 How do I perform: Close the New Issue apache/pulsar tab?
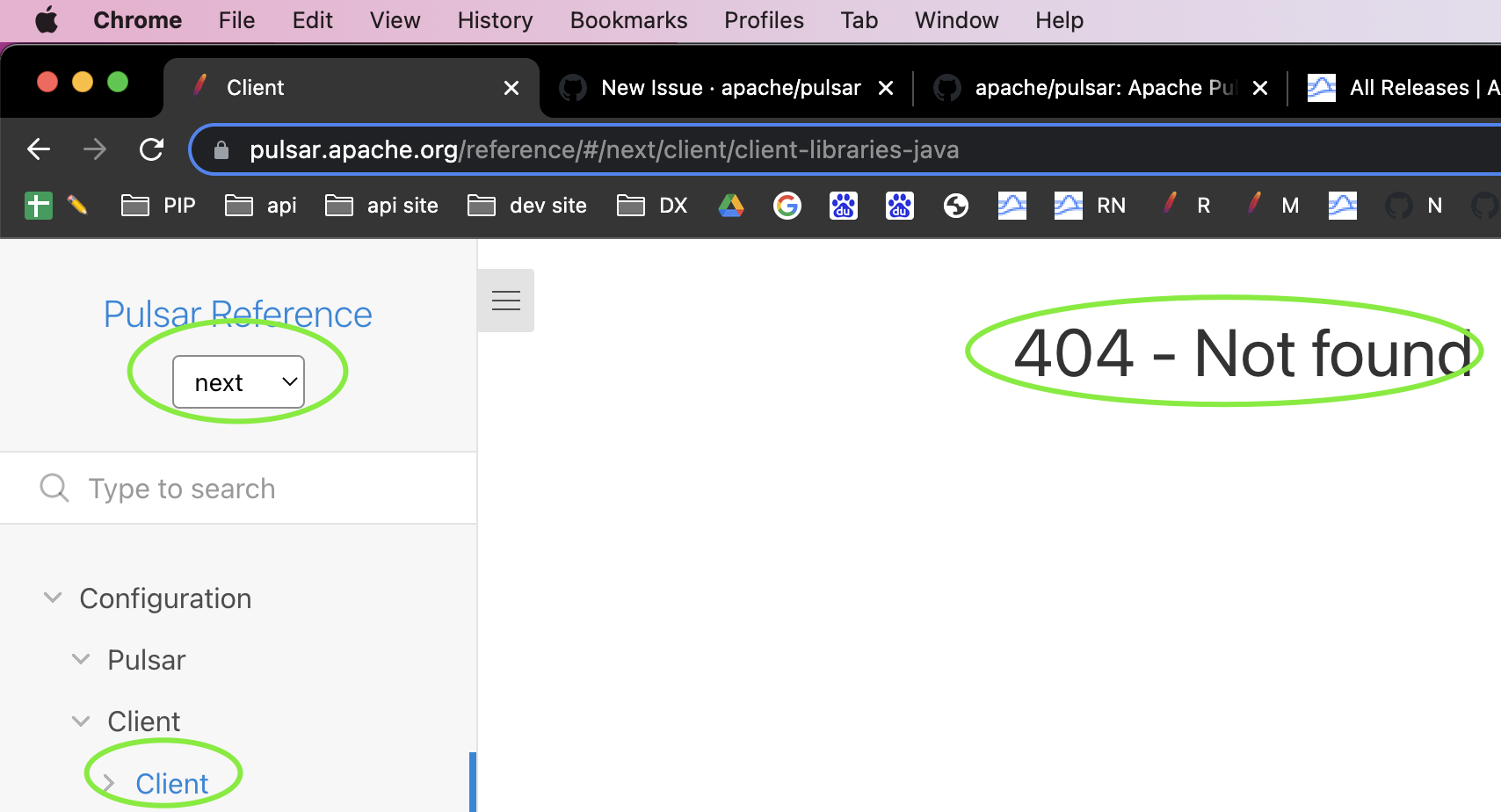886,88
